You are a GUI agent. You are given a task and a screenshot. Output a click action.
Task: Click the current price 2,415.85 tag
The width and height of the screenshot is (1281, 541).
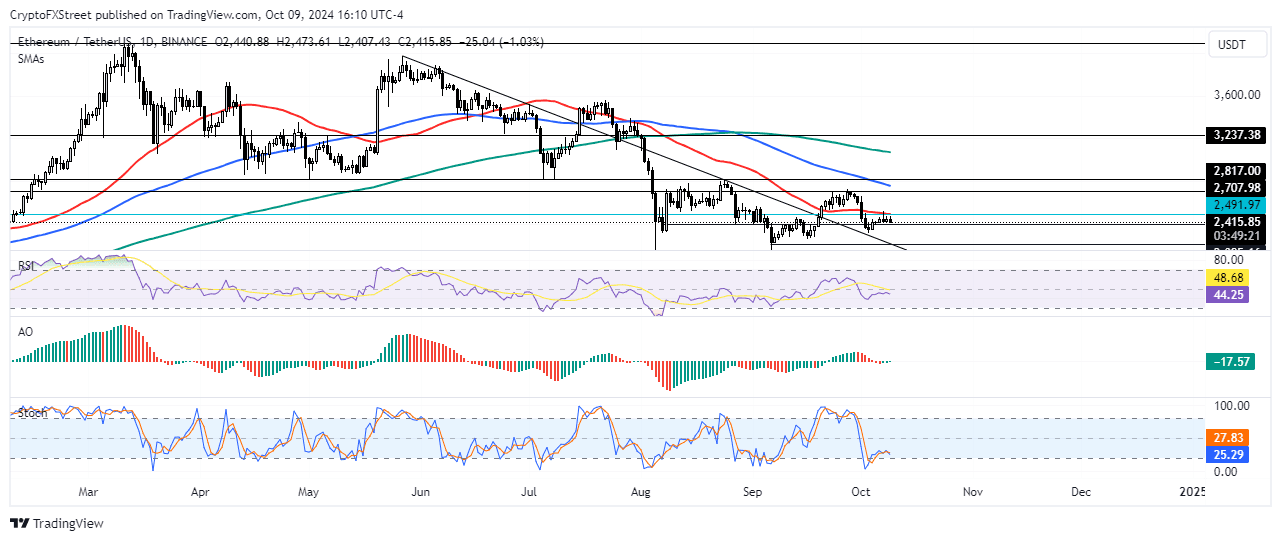point(1238,222)
